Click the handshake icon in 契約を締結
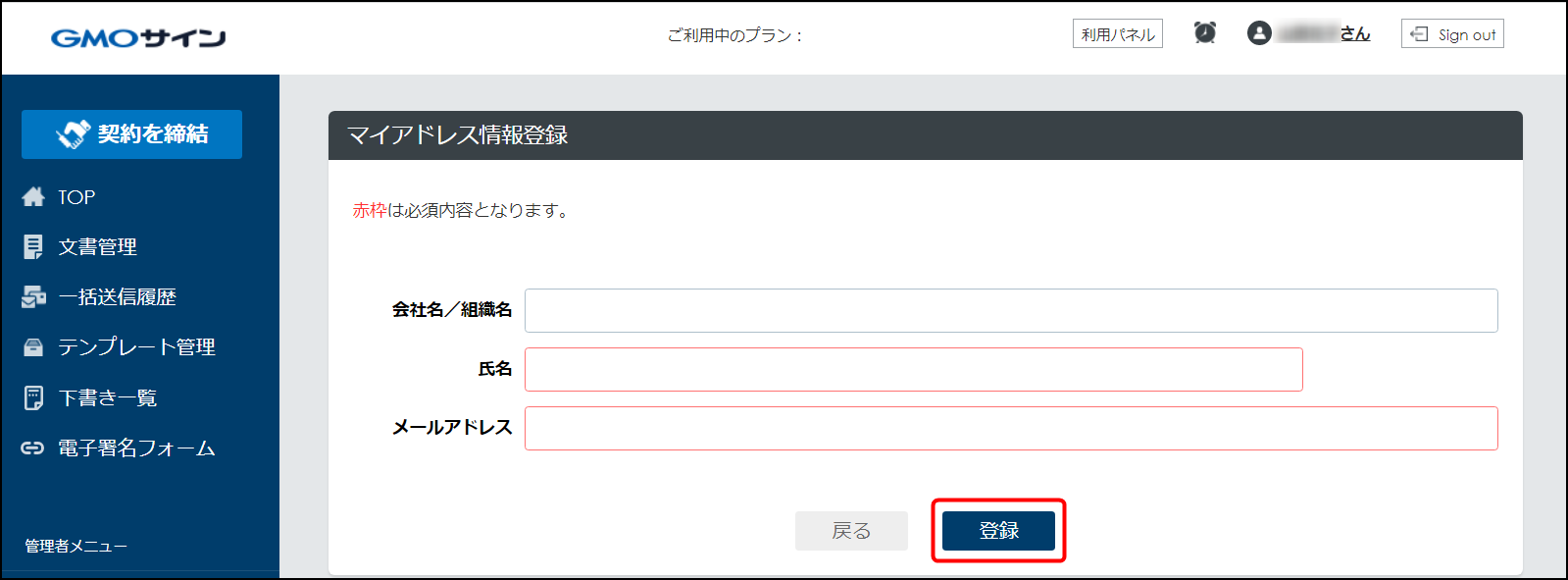 (74, 134)
